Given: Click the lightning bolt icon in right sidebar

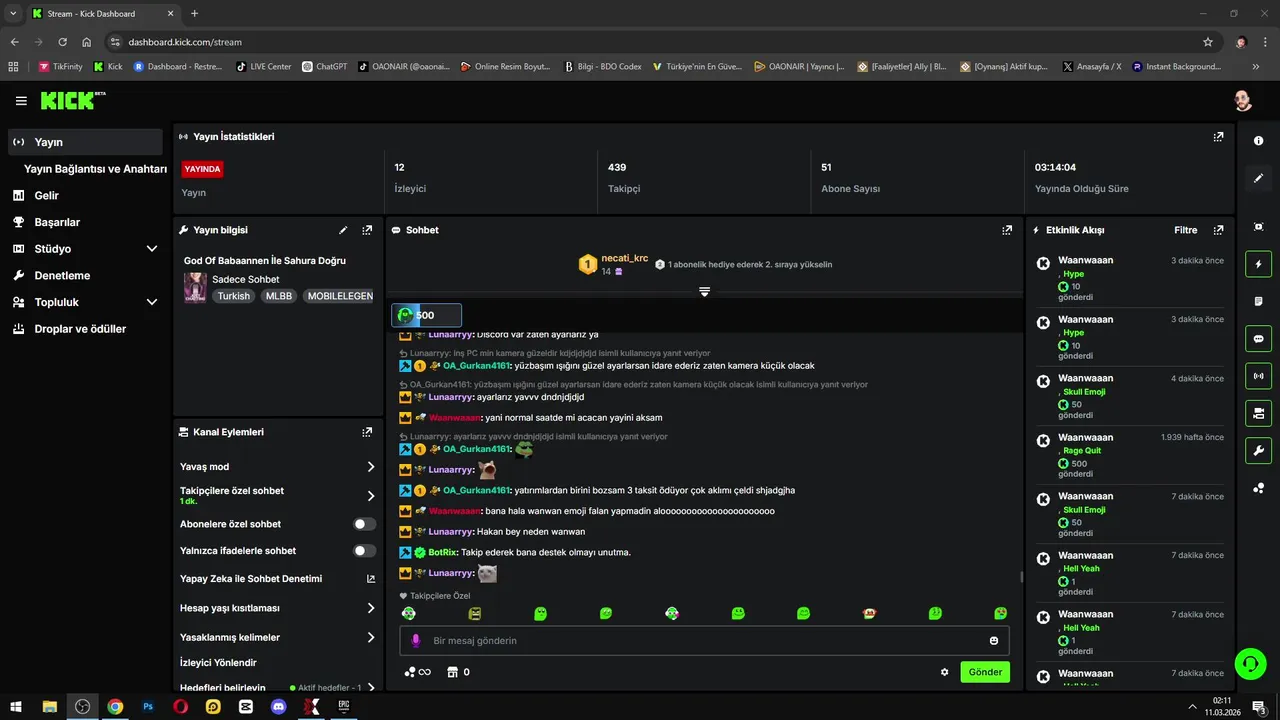Looking at the screenshot, I should pyautogui.click(x=1258, y=264).
